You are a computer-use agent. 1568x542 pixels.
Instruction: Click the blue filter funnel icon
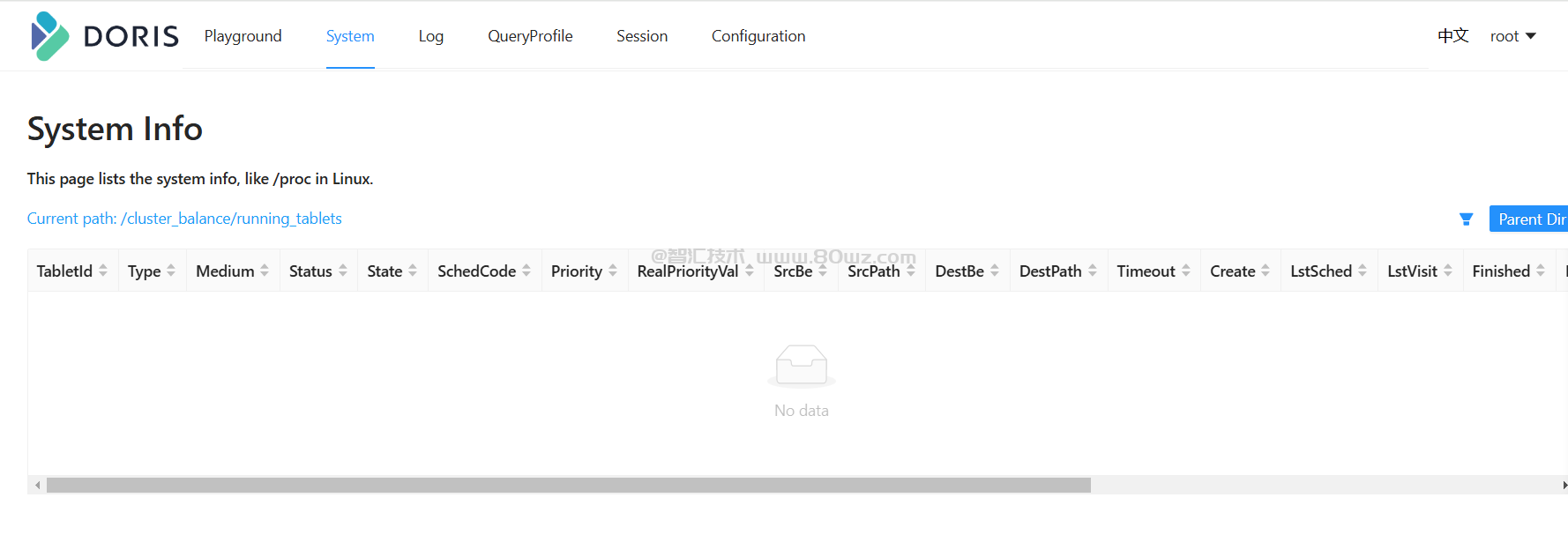[1466, 219]
